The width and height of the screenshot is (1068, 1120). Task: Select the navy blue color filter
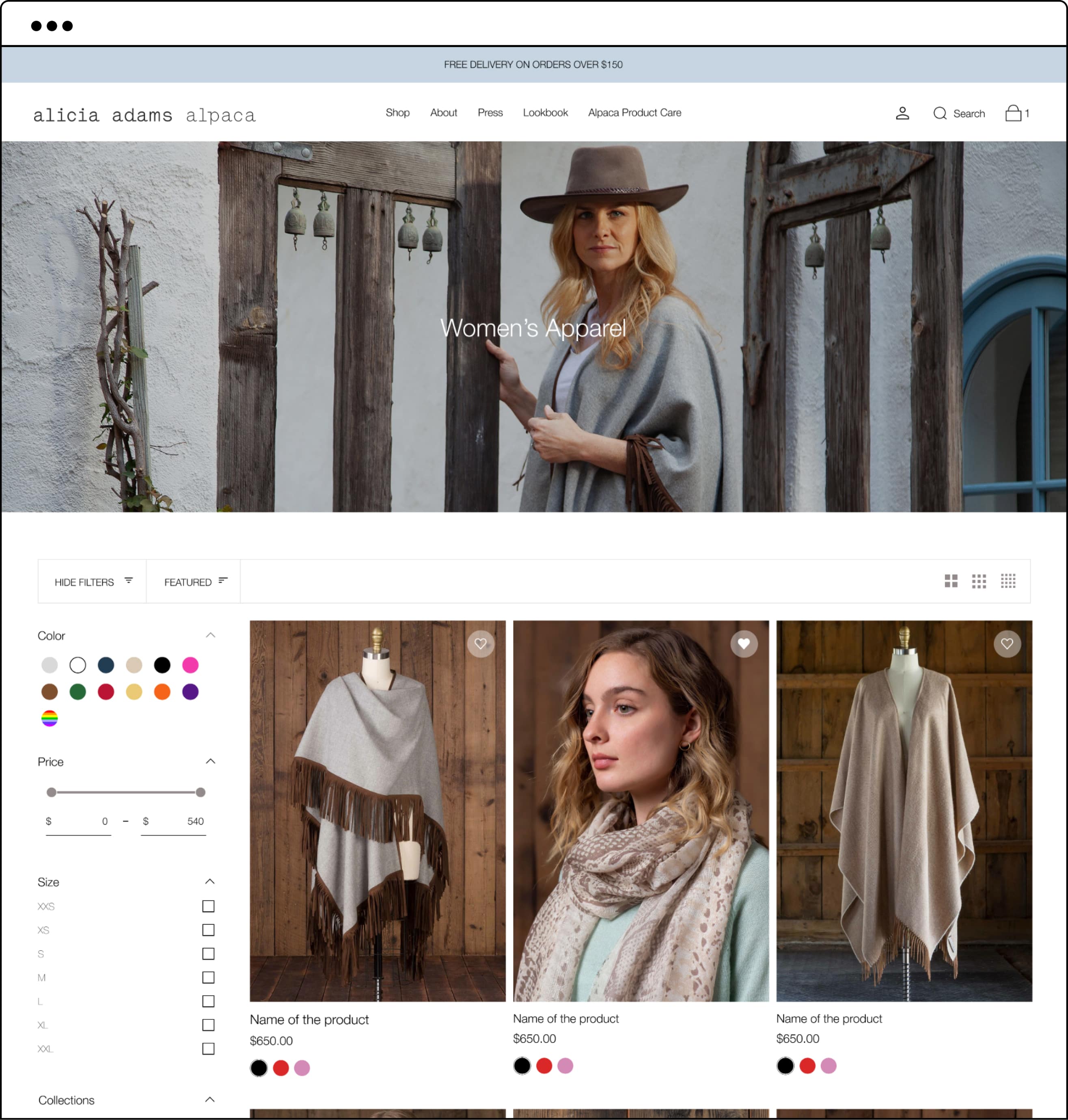coord(106,665)
